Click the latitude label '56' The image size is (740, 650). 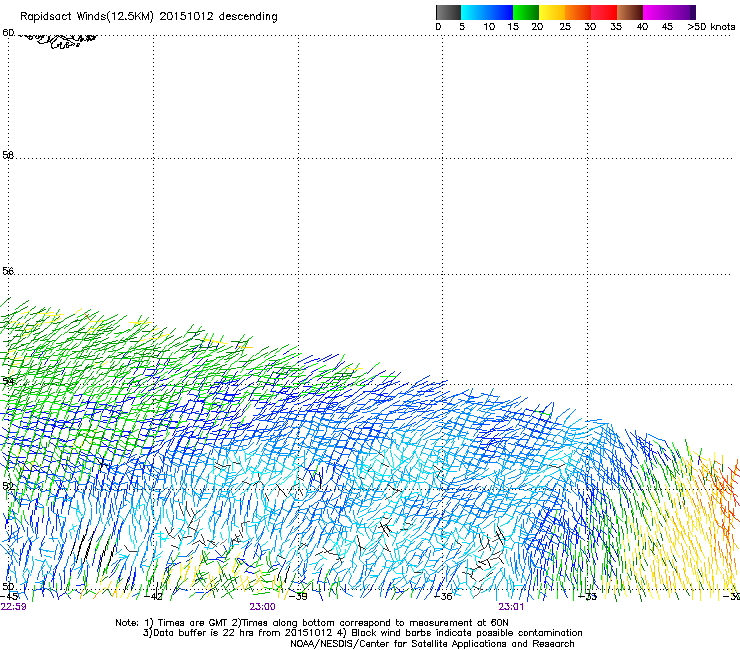pyautogui.click(x=8, y=271)
